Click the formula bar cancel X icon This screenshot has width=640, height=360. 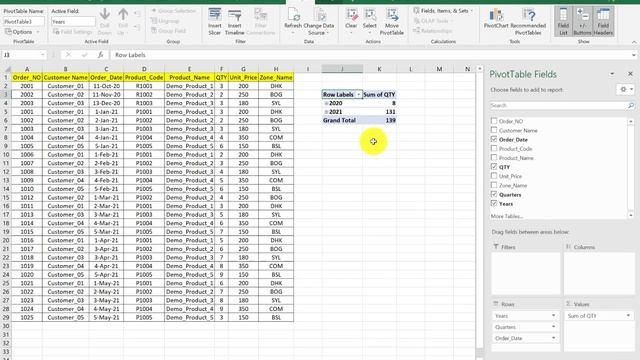pos(68,55)
